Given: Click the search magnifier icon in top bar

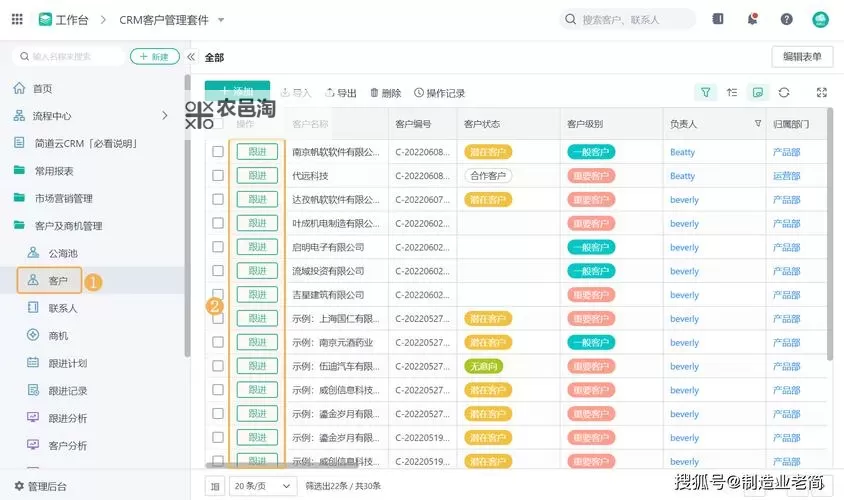Looking at the screenshot, I should 570,19.
